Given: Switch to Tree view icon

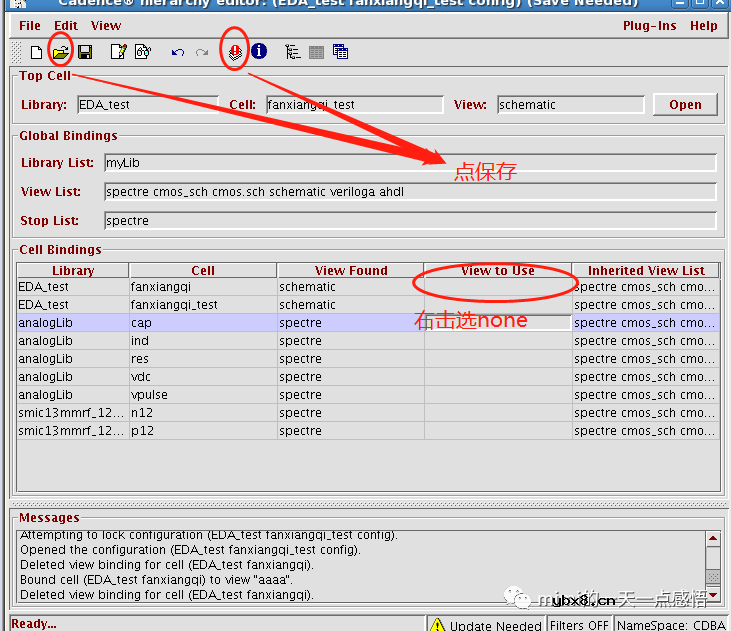Looking at the screenshot, I should click(x=292, y=52).
